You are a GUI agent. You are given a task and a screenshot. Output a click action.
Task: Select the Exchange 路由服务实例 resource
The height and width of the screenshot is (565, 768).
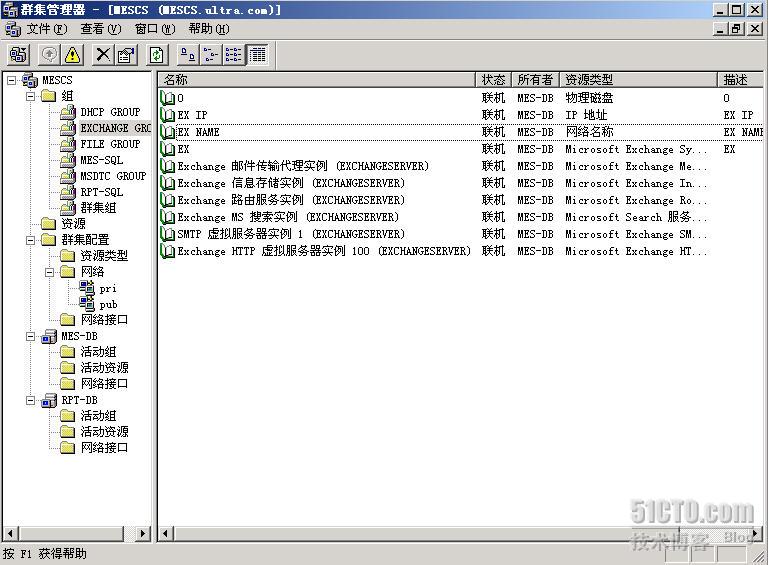(x=291, y=200)
